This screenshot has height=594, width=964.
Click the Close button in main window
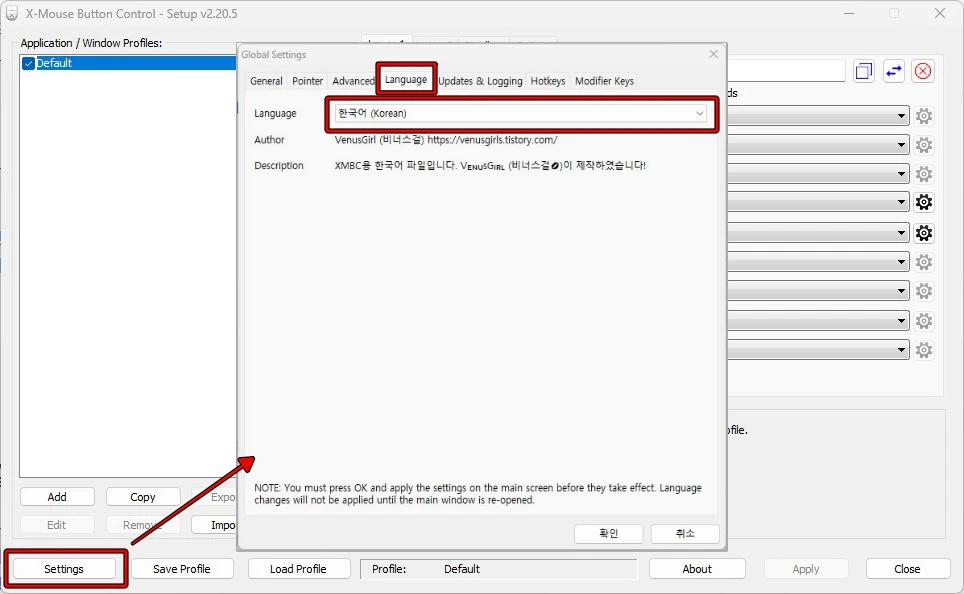[907, 569]
